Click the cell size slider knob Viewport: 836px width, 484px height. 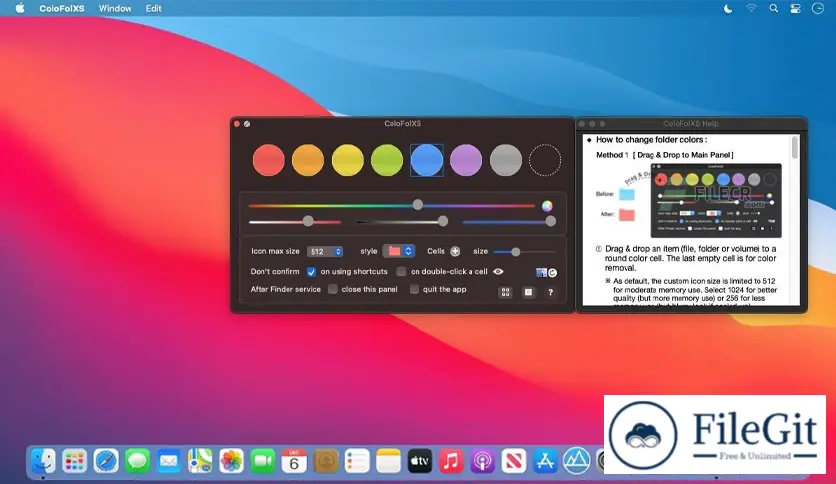coord(516,252)
